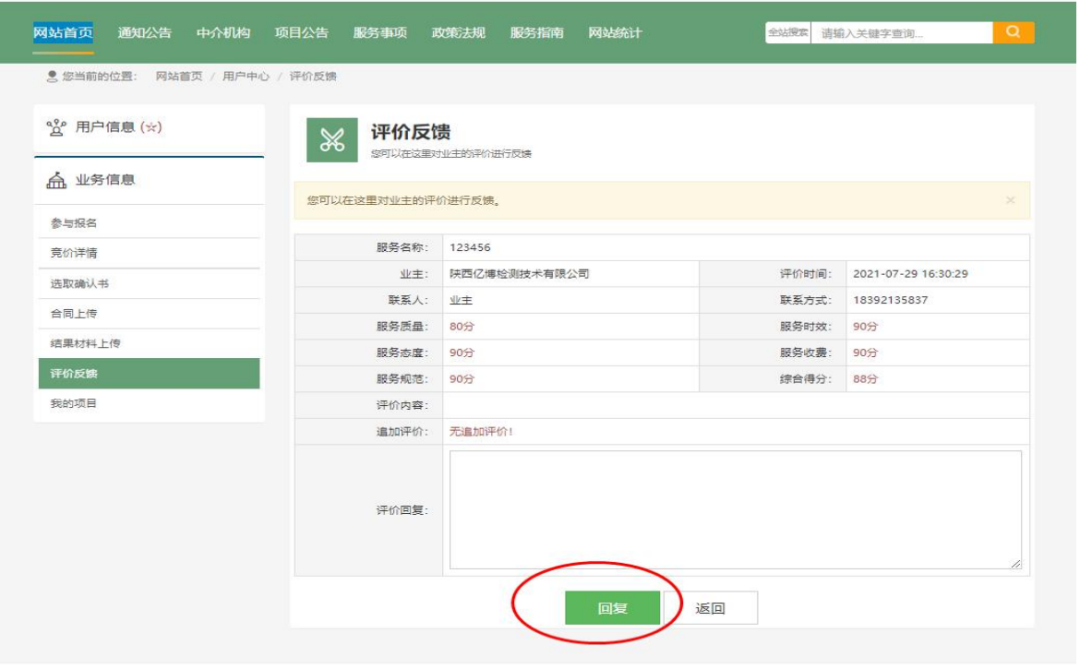Select 项目公告 in the top menu
This screenshot has width=1080, height=669.
pos(302,32)
